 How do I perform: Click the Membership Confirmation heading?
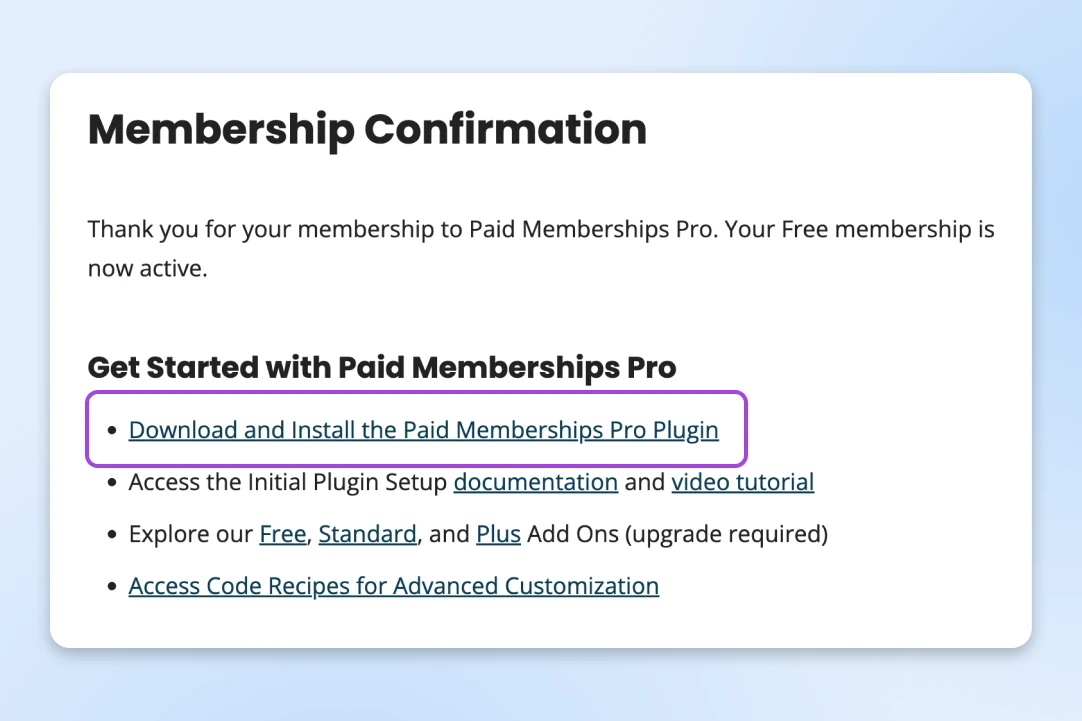click(367, 130)
